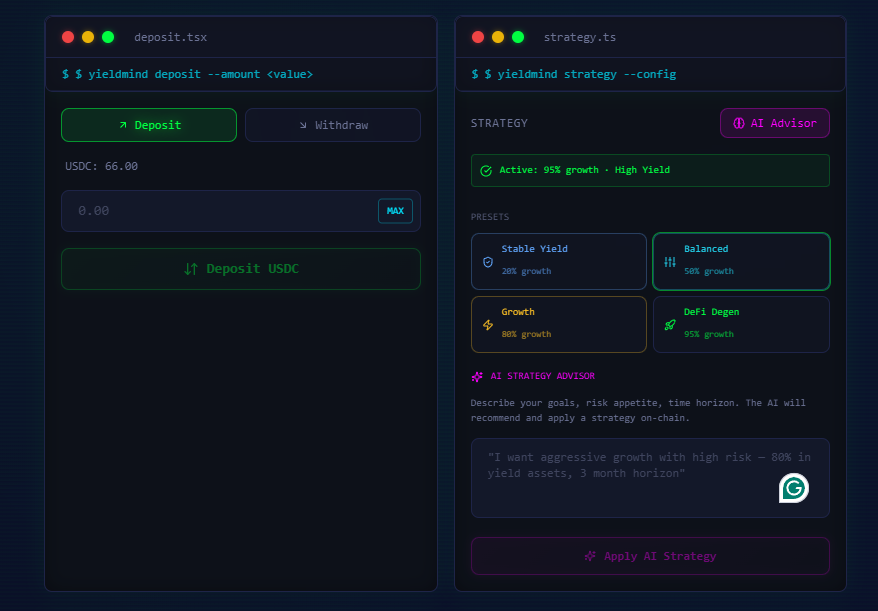Click the '50% growth' text
The height and width of the screenshot is (611, 878).
pos(709,271)
